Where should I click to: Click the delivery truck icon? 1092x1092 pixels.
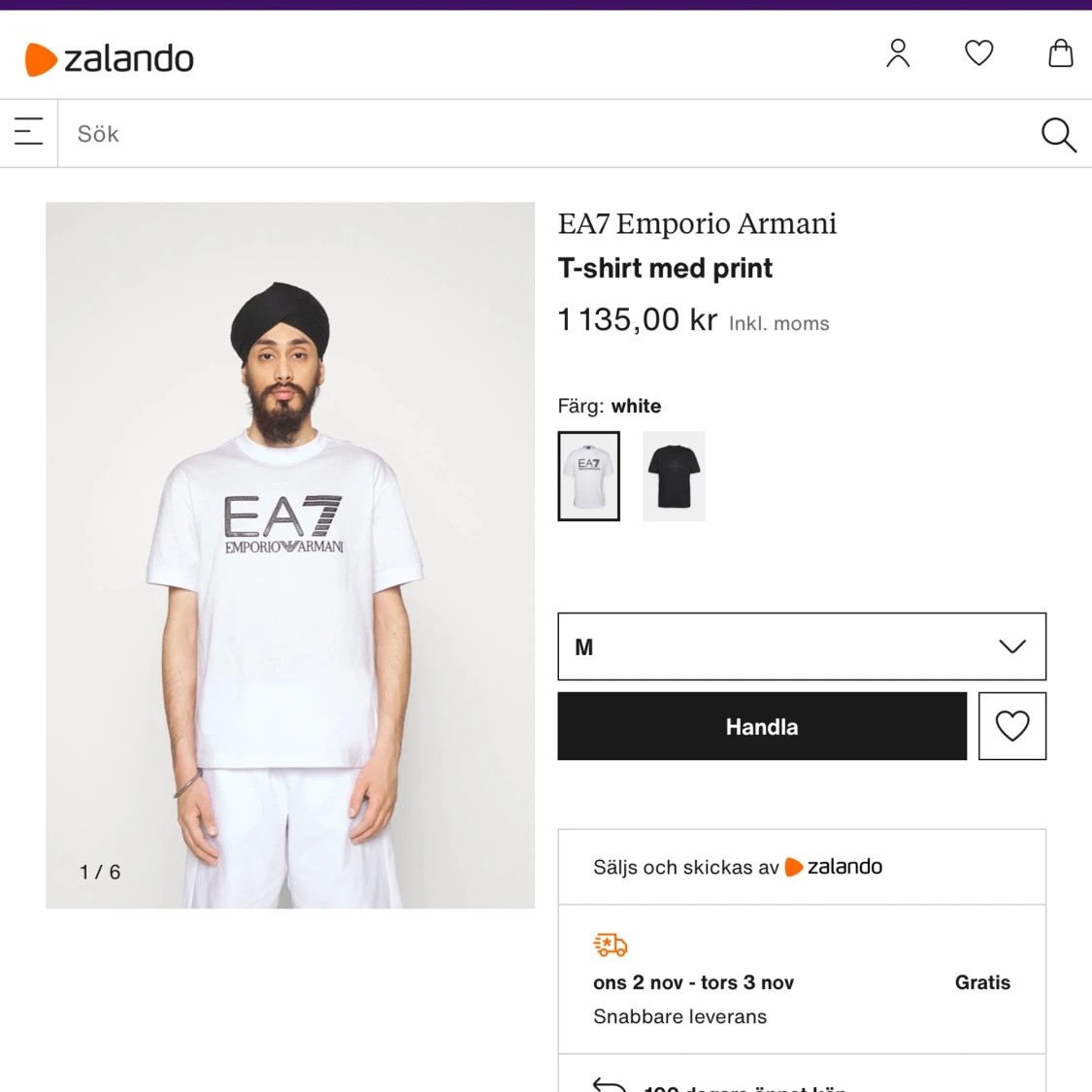pos(609,943)
